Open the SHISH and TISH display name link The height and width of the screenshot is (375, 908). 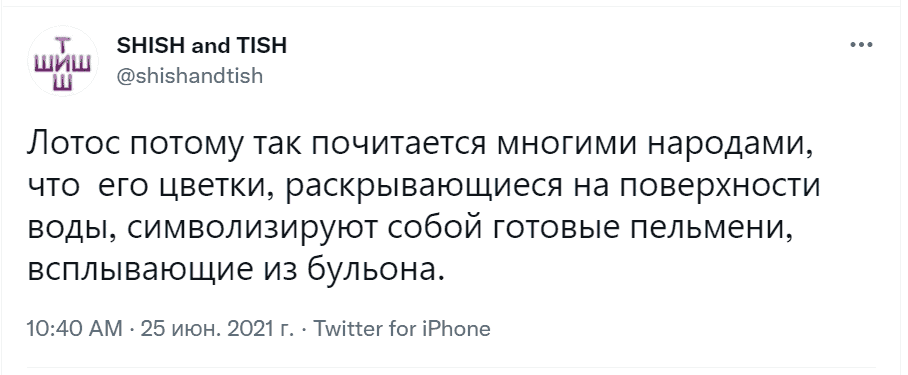coord(202,45)
